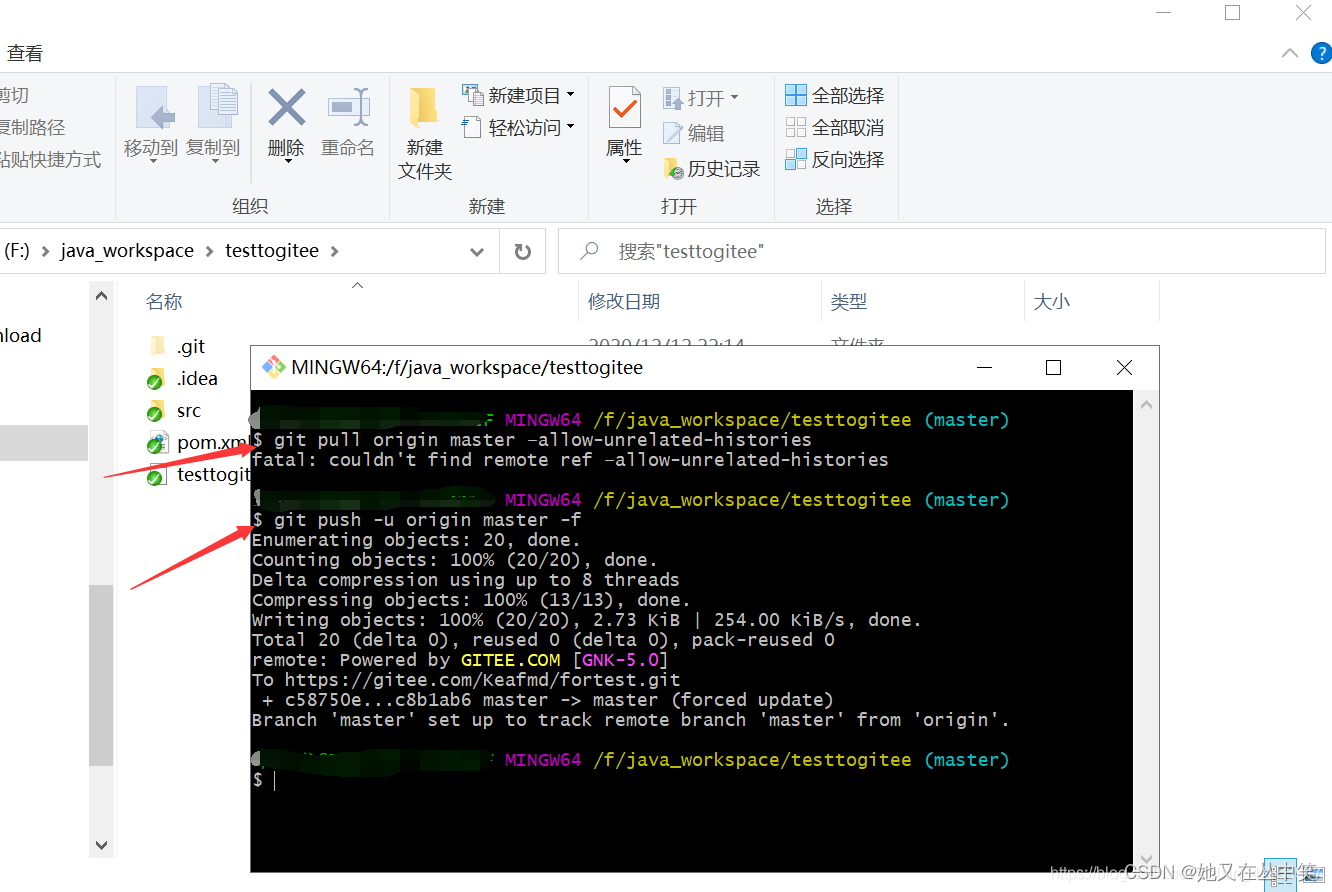Click the Git Bash MINGW64 title icon
1332x892 pixels.
point(273,367)
